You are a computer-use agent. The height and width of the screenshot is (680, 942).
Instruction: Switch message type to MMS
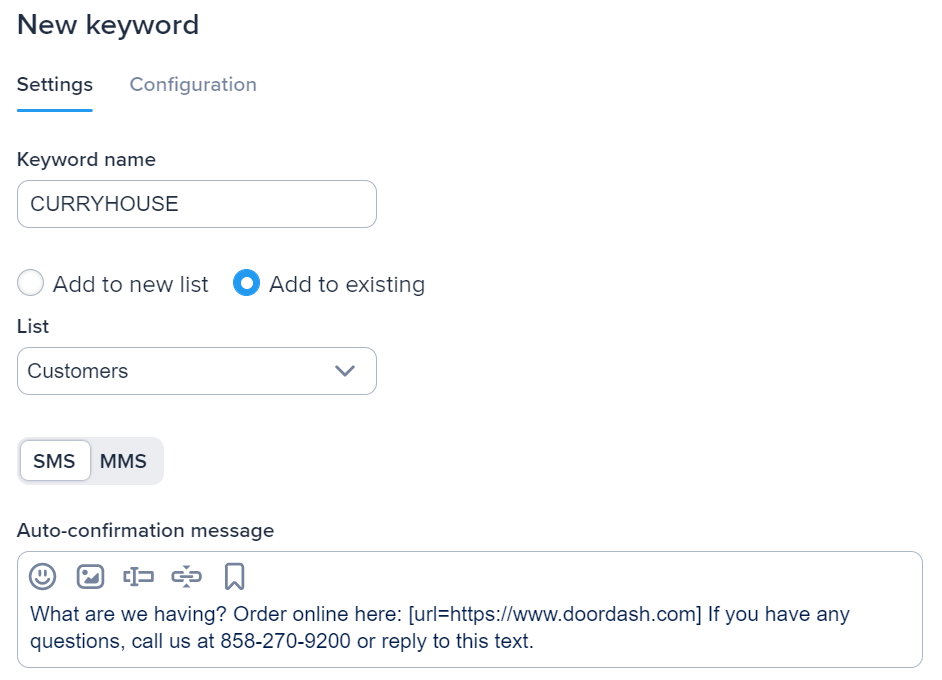[x=123, y=461]
